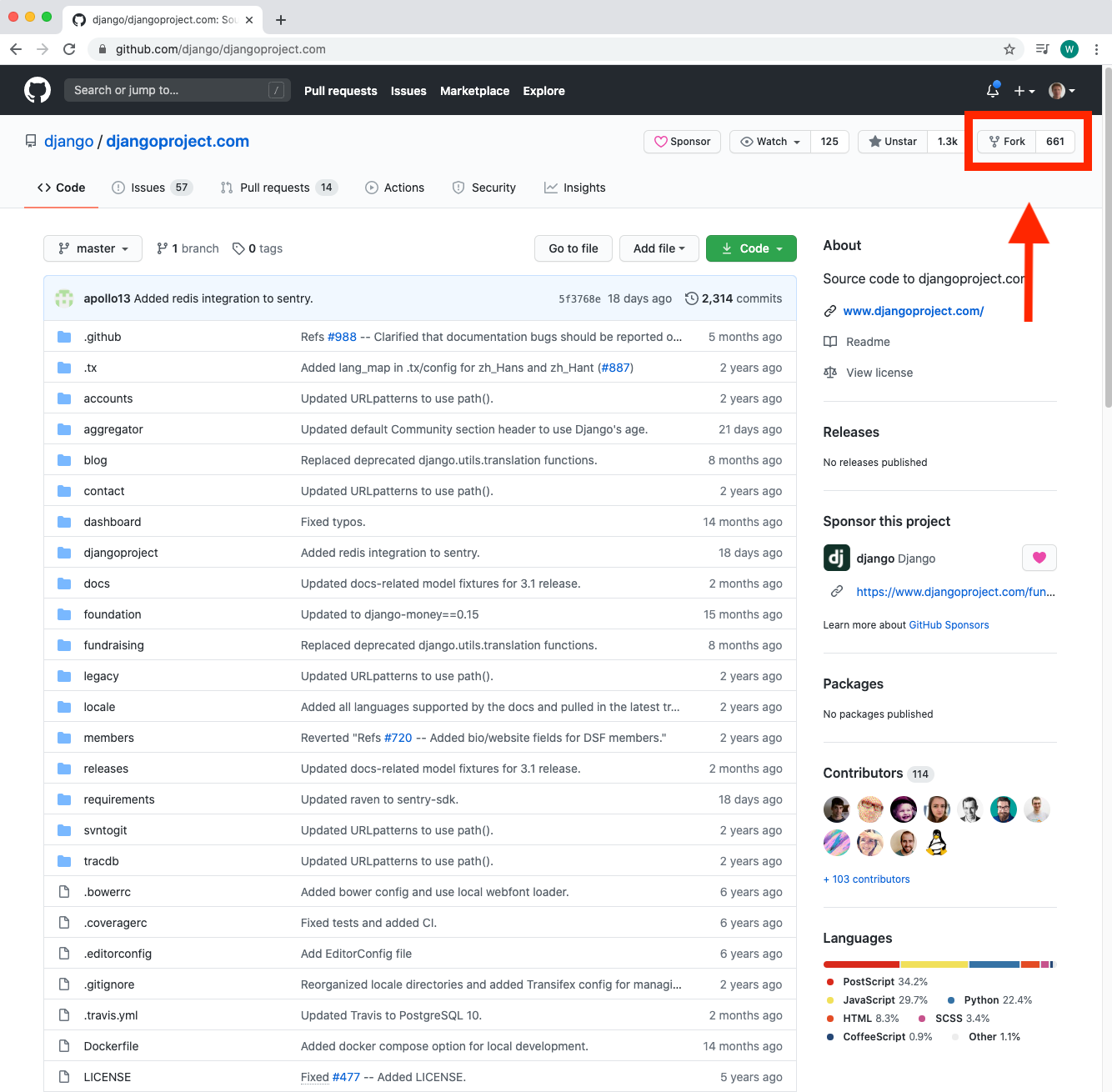This screenshot has width=1112, height=1092.
Task: Click the license scale icon
Action: point(830,373)
